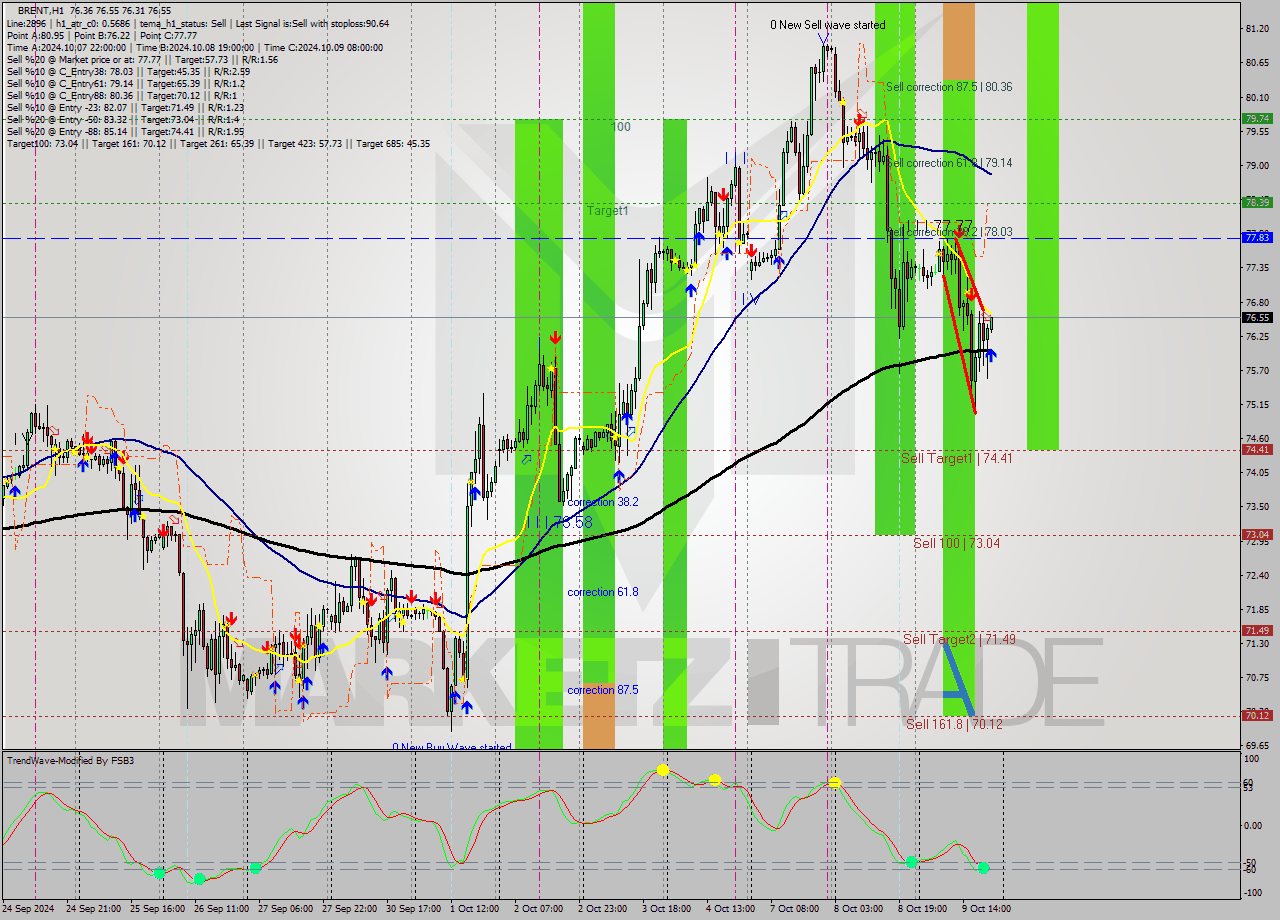Click the 81.20 price axis value
Viewport: 1280px width, 920px height.
(x=1257, y=29)
